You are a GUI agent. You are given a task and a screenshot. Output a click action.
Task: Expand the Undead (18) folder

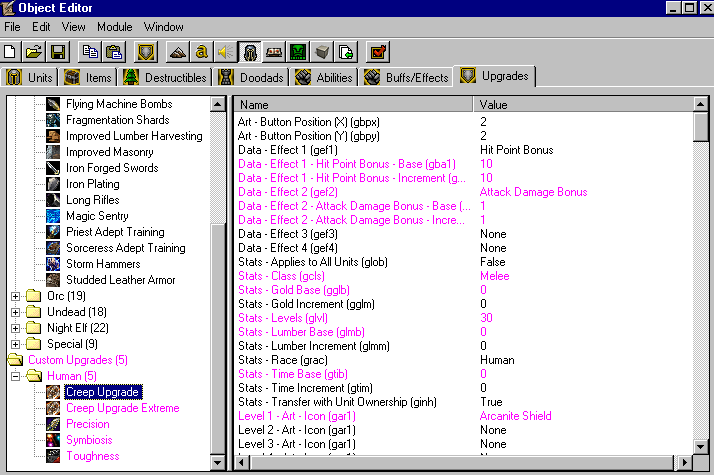(15, 312)
